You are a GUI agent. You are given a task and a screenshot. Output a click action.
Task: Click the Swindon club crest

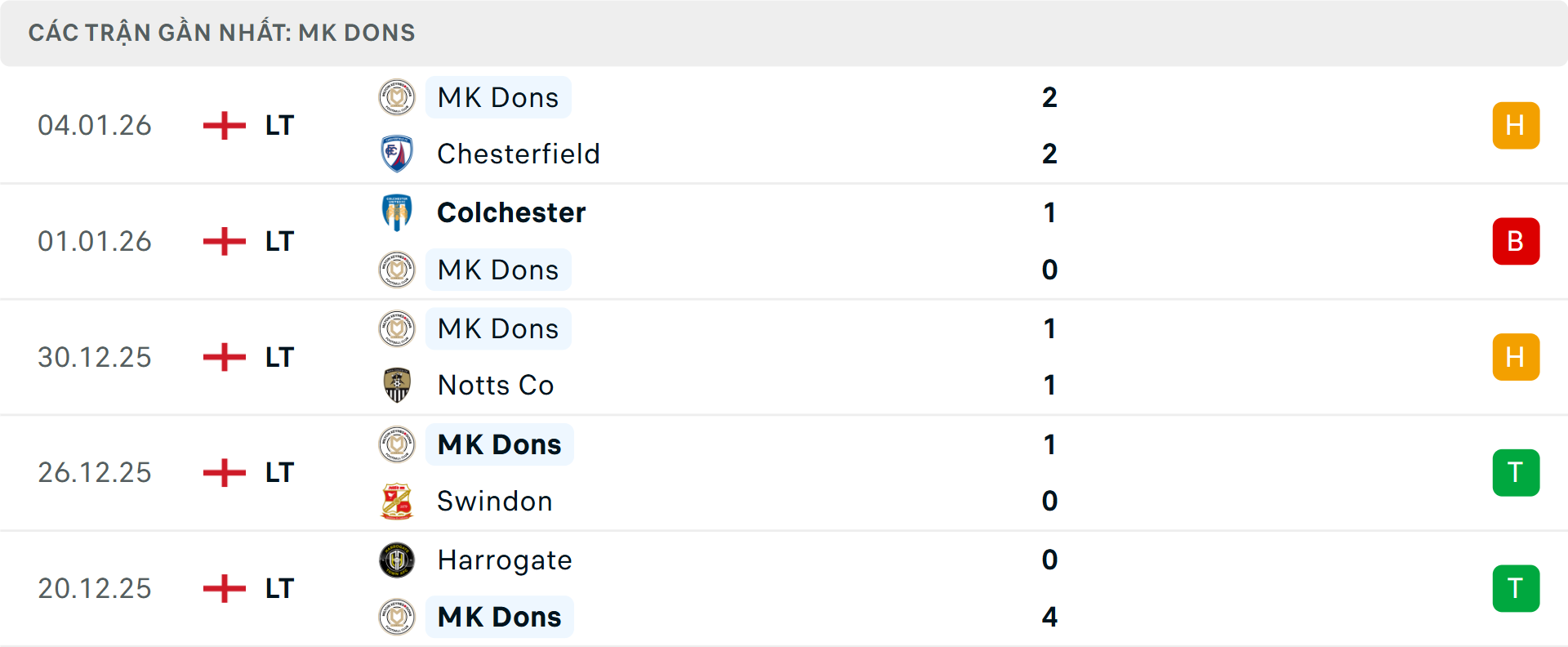pyautogui.click(x=397, y=501)
